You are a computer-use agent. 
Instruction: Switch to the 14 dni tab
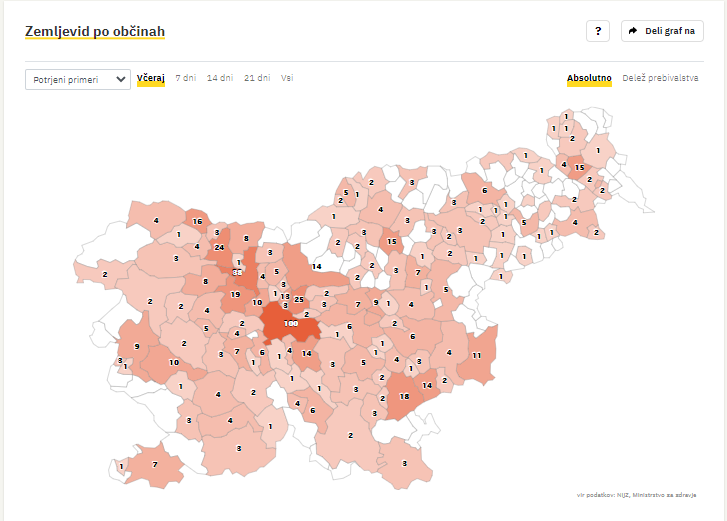[x=220, y=78]
